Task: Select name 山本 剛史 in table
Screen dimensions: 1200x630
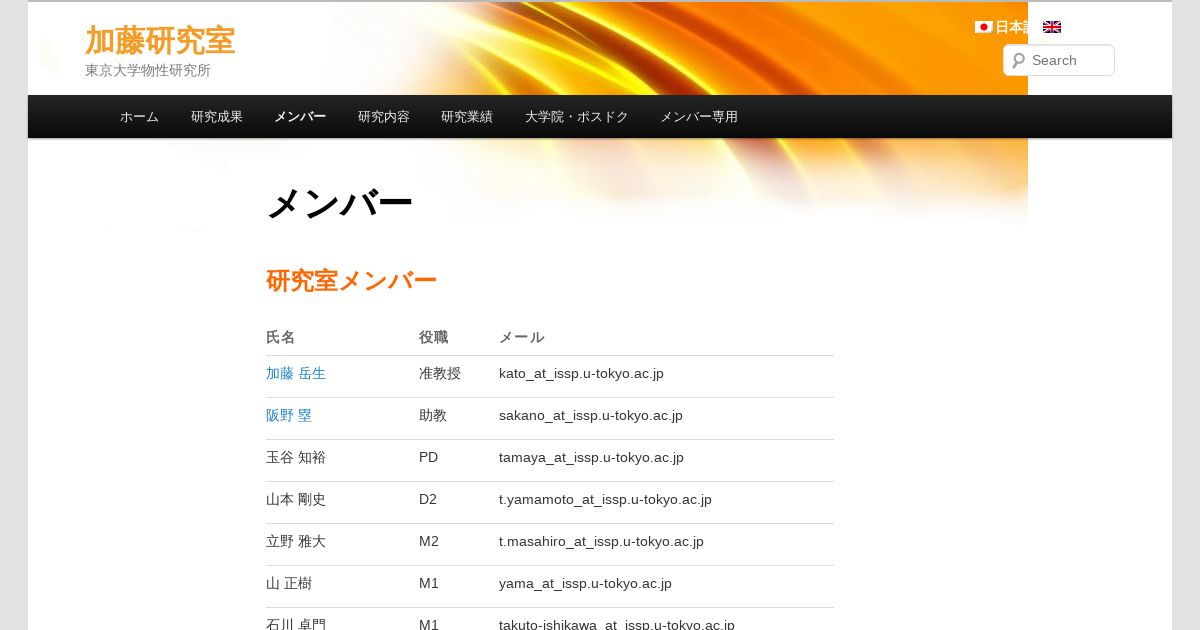Action: 296,499
